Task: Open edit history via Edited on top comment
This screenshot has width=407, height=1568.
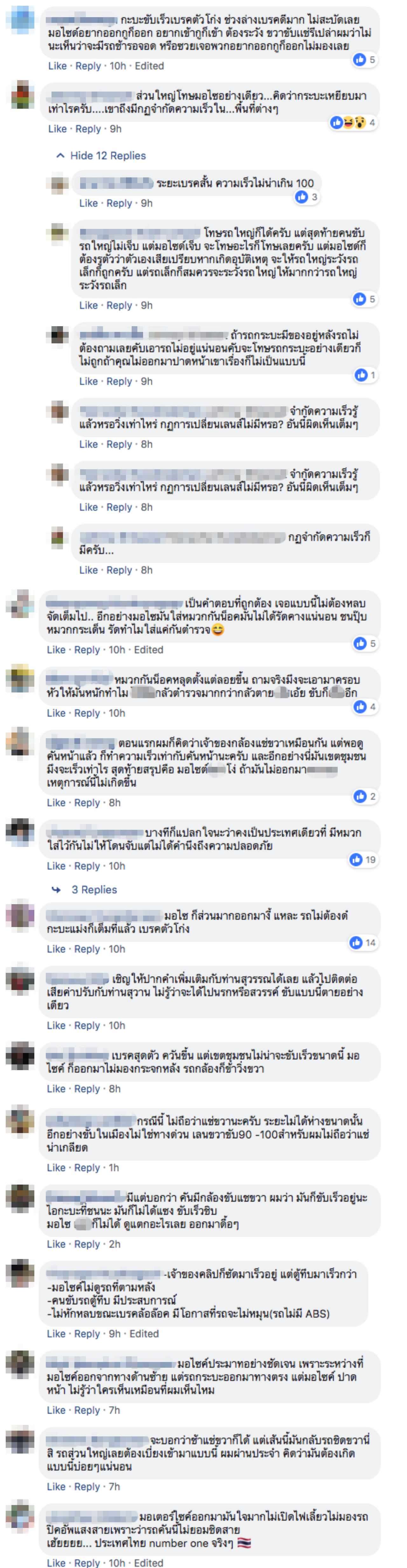Action: 150,66
